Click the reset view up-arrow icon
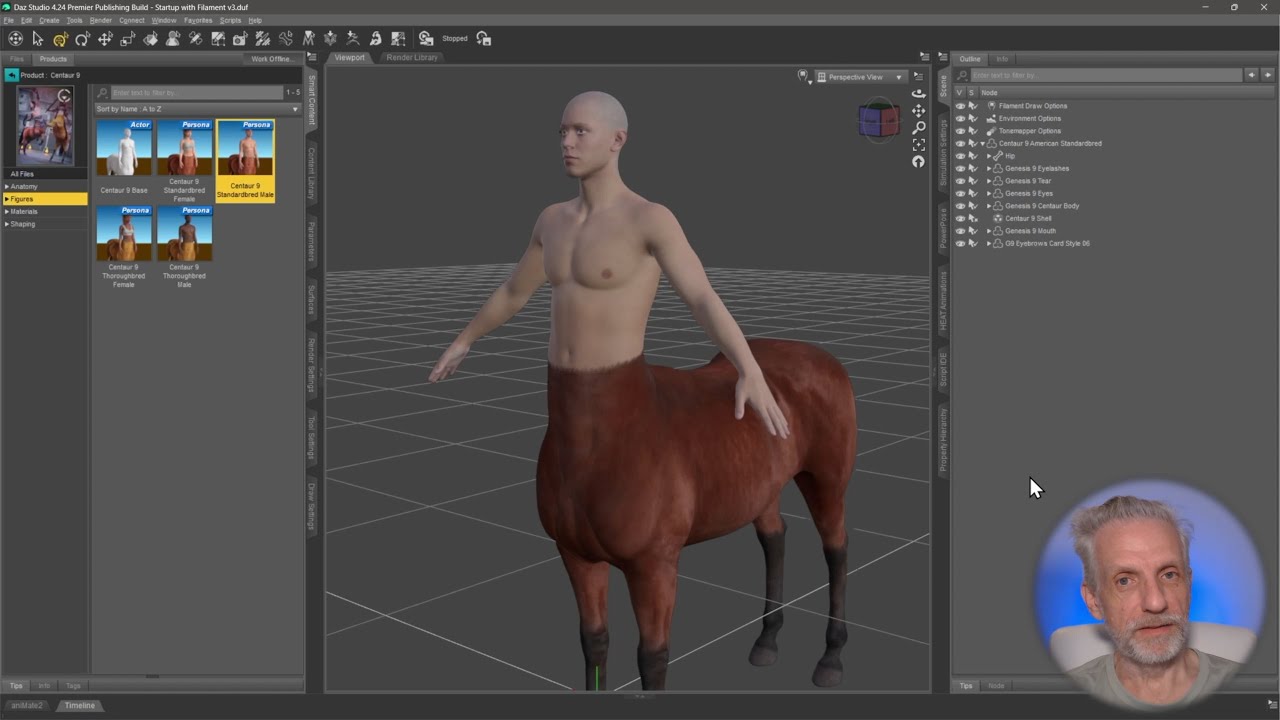The image size is (1280, 720). pyautogui.click(x=918, y=161)
